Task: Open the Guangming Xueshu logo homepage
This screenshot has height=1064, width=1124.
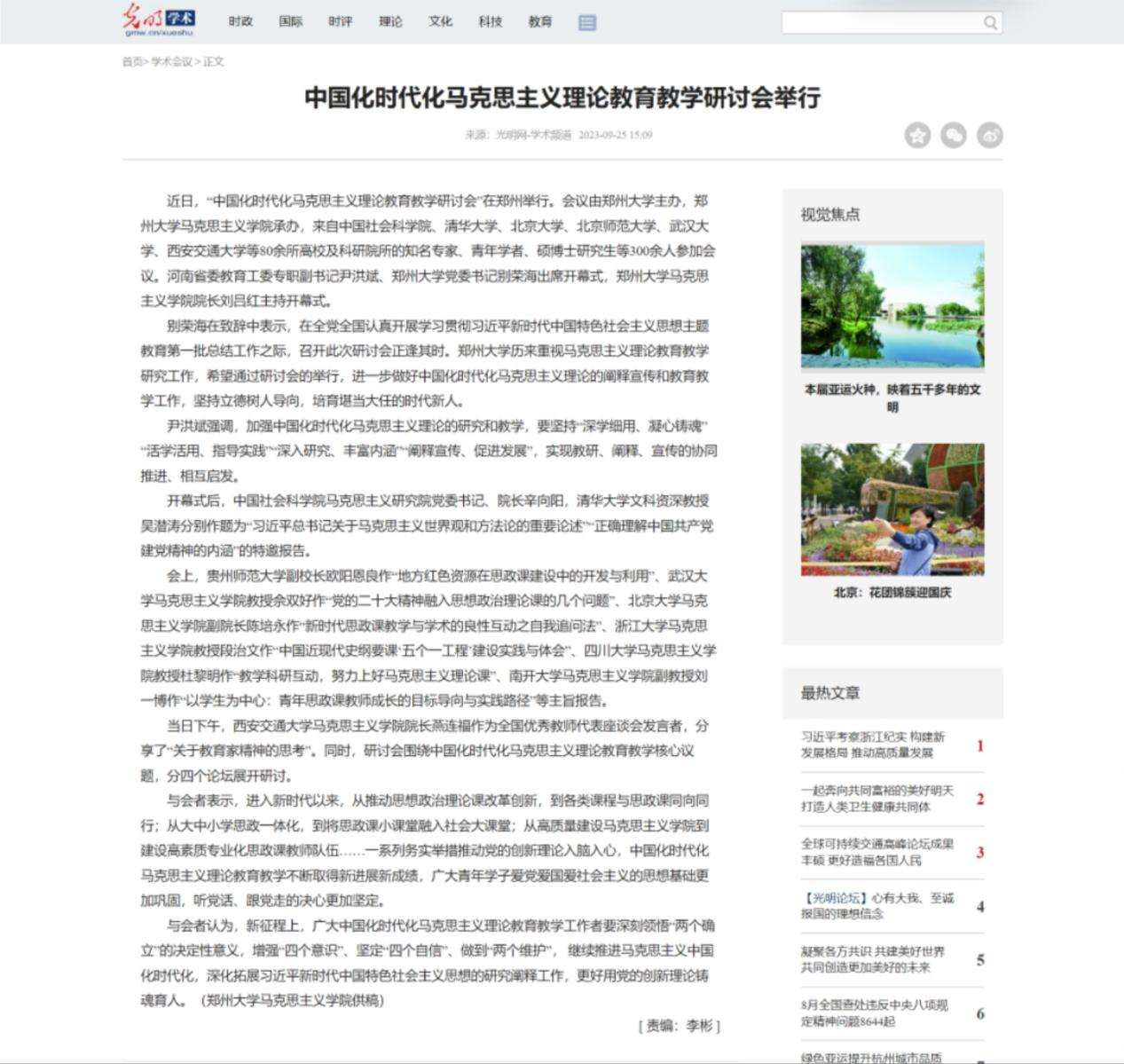Action: 160,20
